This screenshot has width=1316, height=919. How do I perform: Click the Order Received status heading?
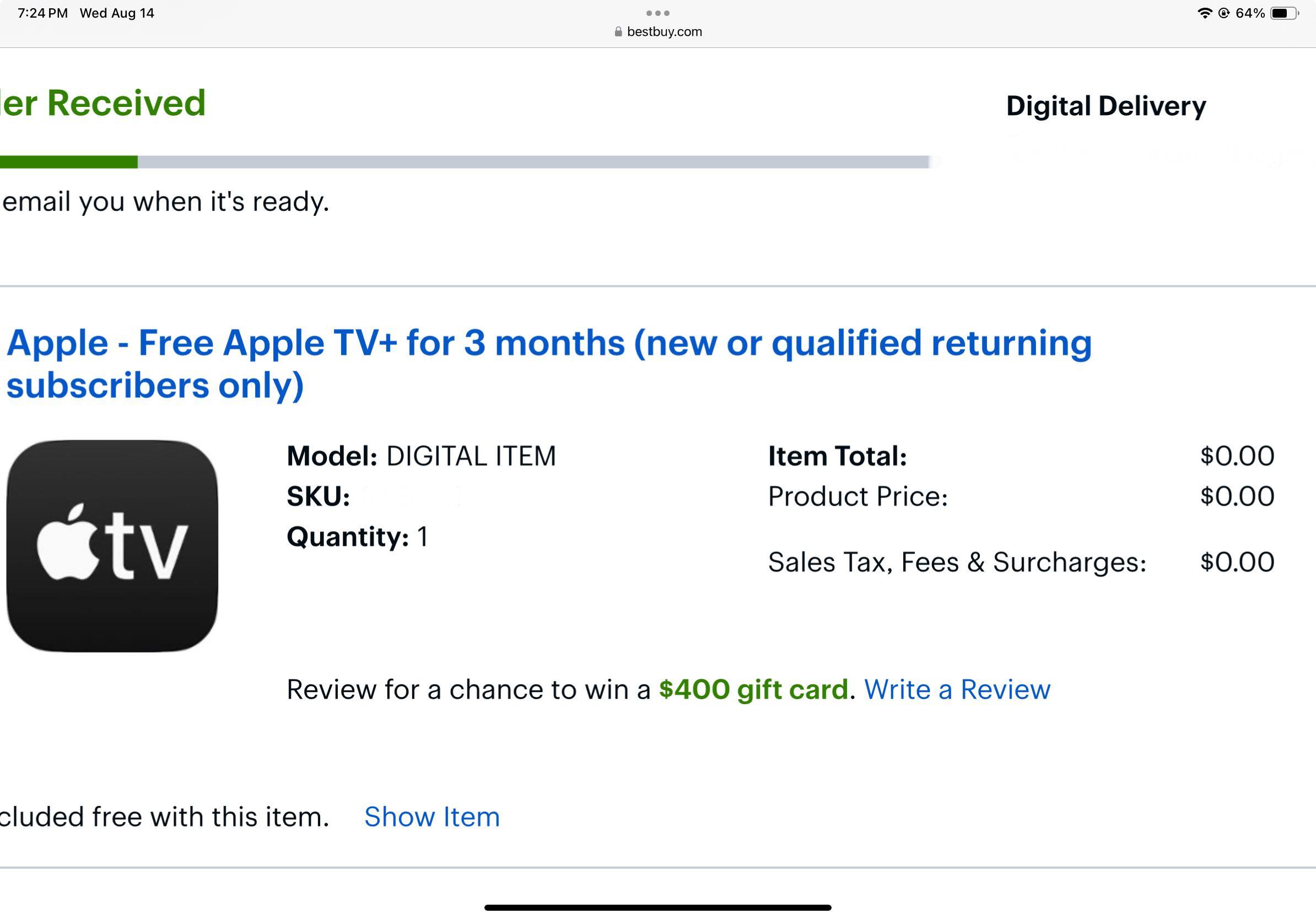click(103, 104)
